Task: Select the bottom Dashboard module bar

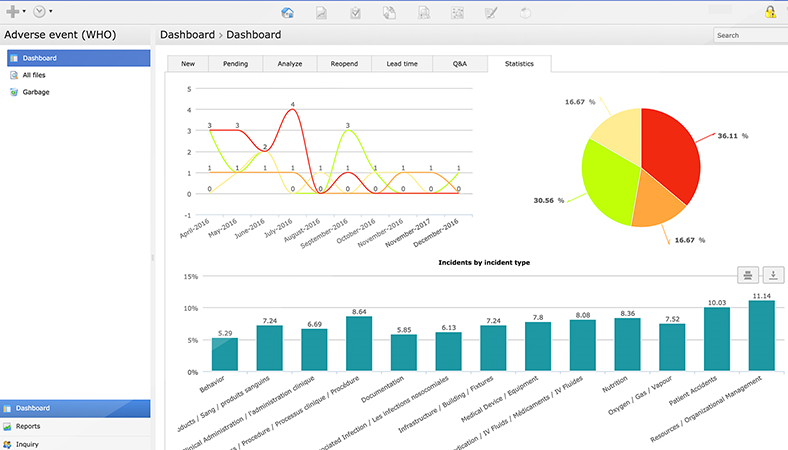Action: point(75,408)
